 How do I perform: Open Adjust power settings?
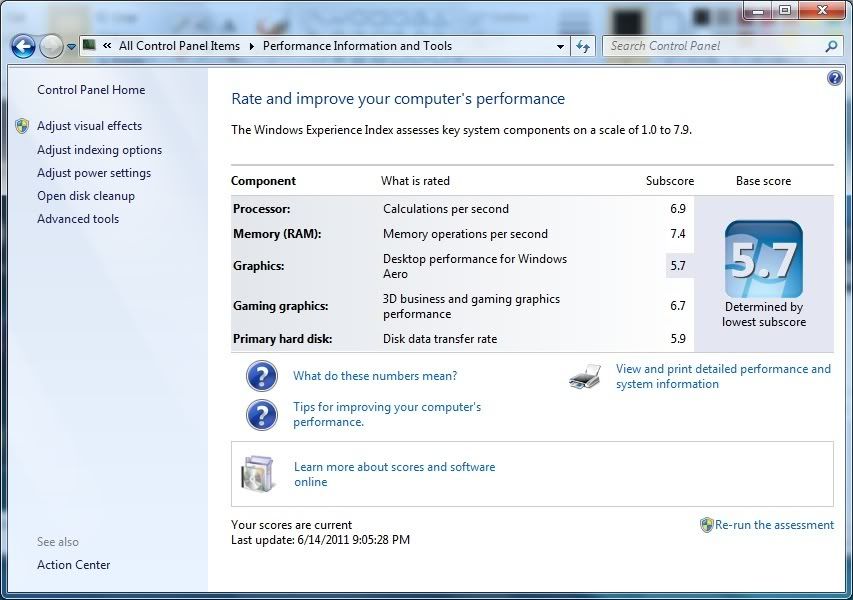(94, 173)
